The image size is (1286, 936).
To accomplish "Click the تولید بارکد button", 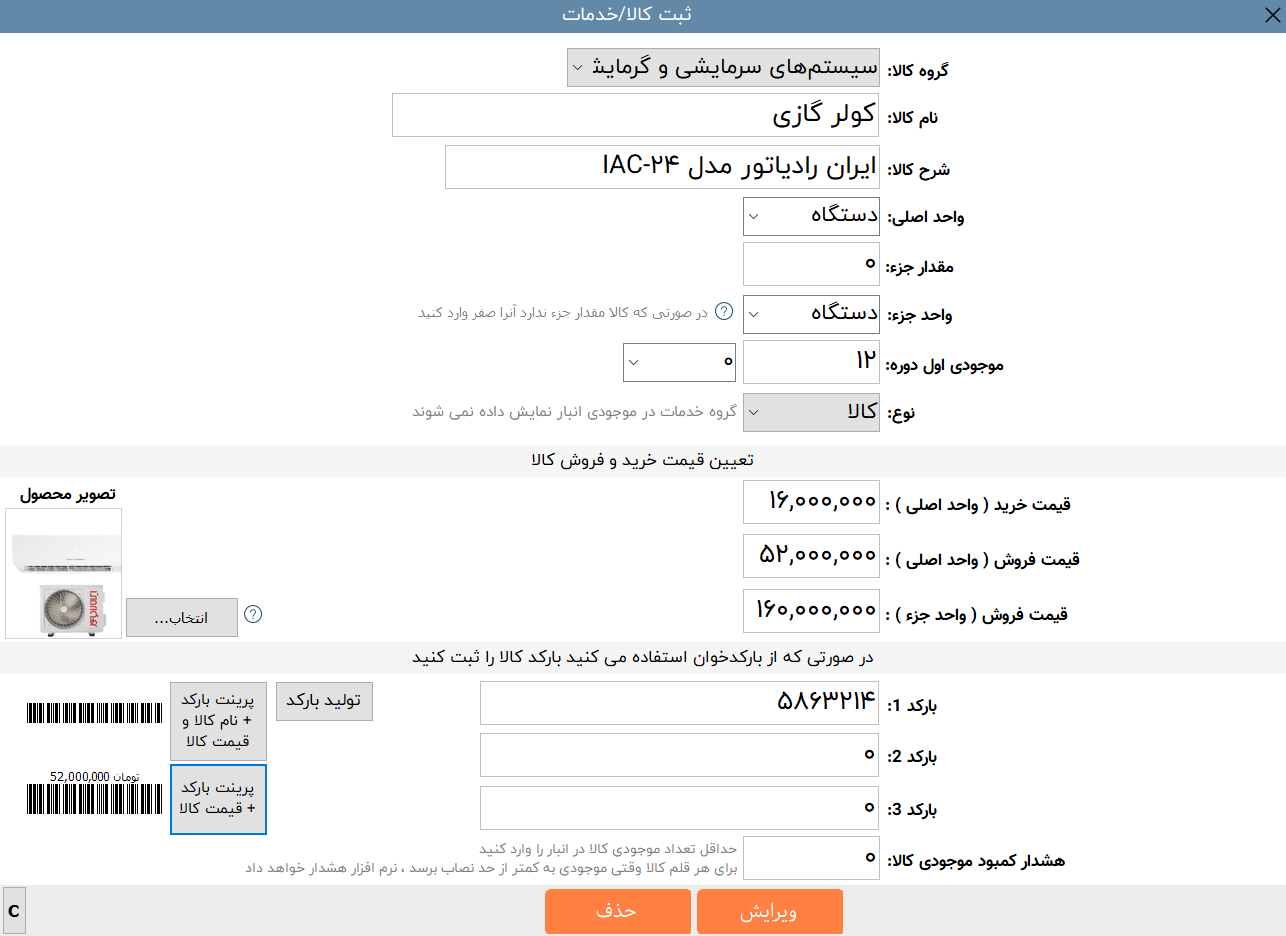I will (x=324, y=701).
